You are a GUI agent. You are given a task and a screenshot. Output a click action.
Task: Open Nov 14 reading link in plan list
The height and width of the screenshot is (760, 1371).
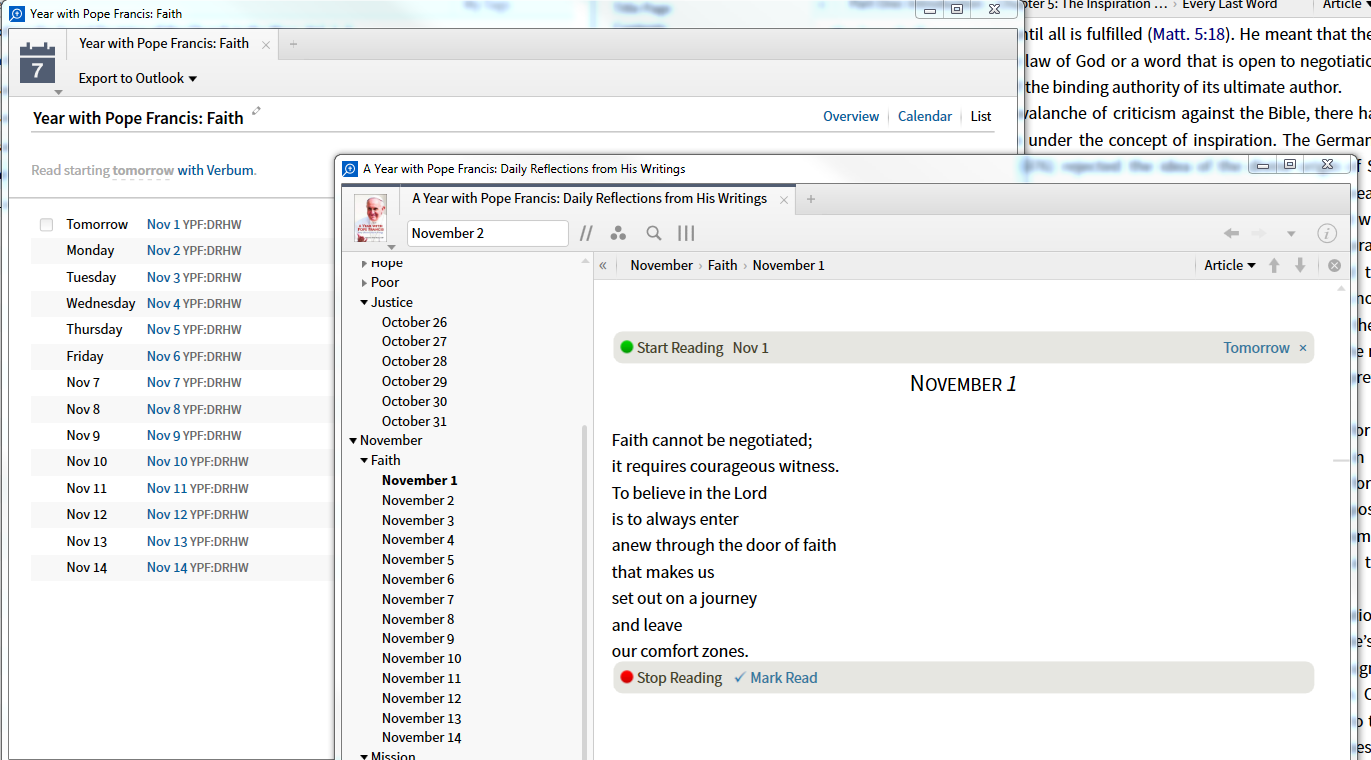[167, 567]
